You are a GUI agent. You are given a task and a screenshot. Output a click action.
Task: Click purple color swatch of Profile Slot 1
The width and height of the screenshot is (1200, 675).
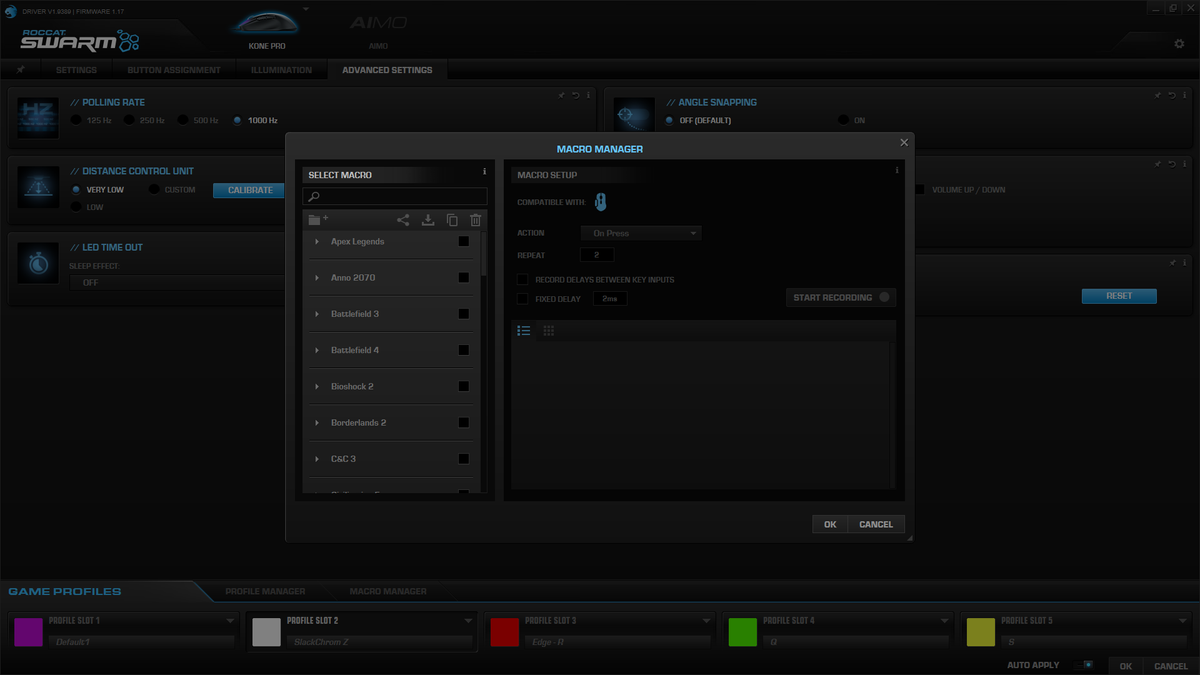coord(28,632)
